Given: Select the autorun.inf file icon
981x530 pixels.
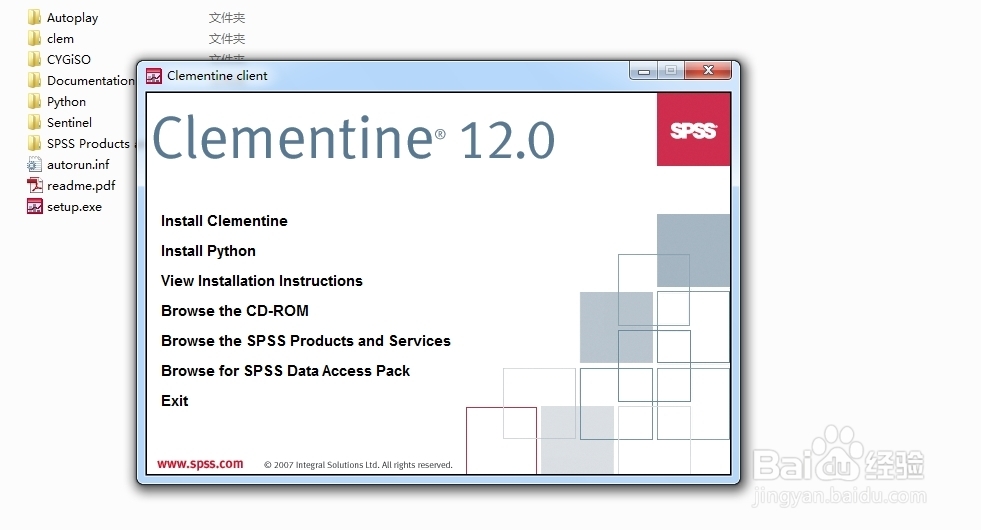Looking at the screenshot, I should (34, 165).
